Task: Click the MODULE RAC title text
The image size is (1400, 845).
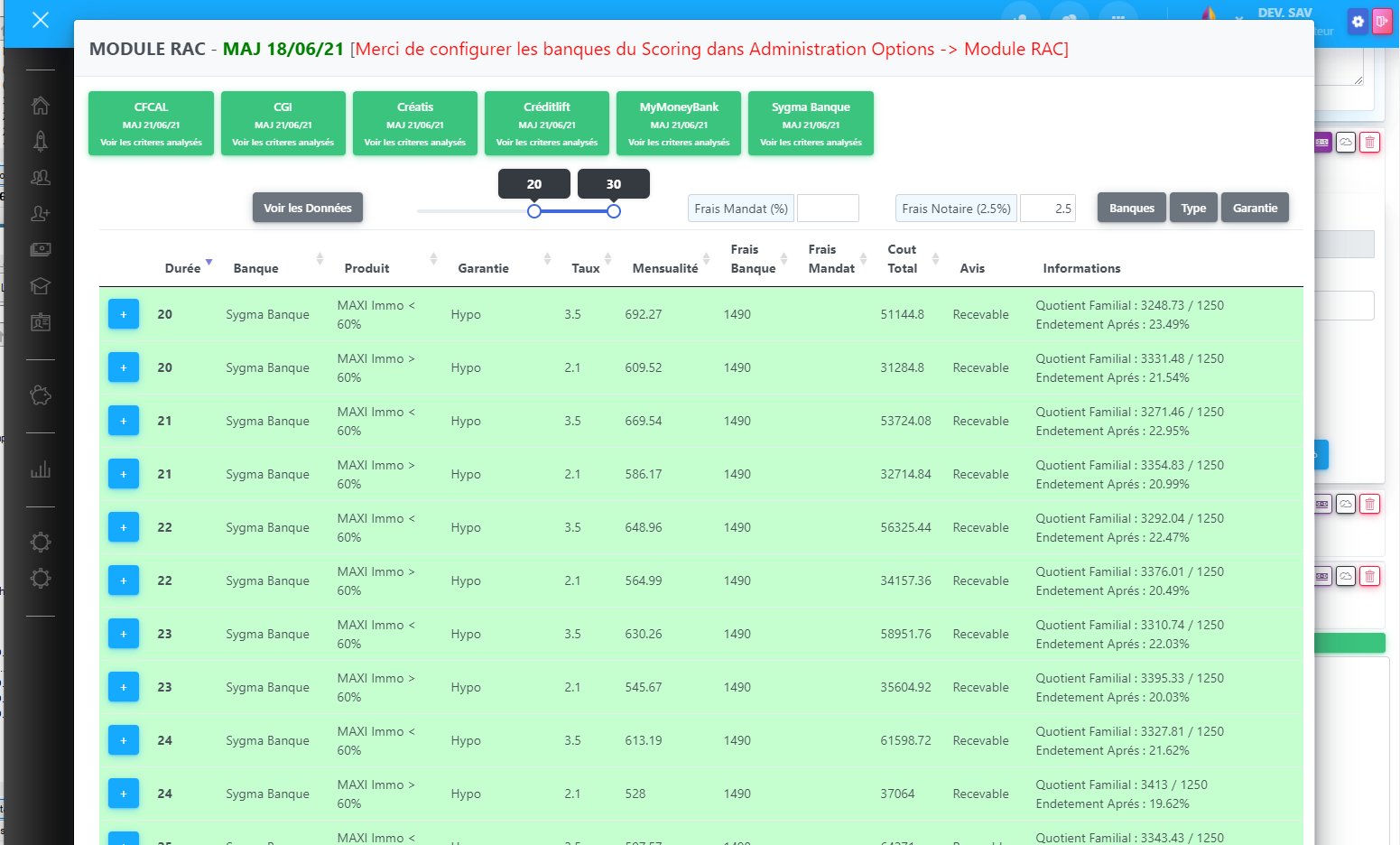Action: 147,49
